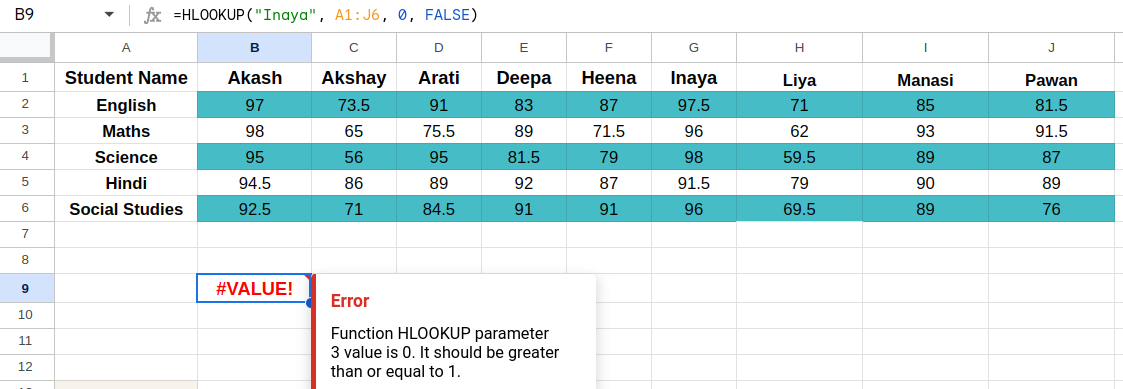Viewport: 1123px width, 389px height.
Task: Click Pawan's English score 81.5
Action: tap(1051, 105)
